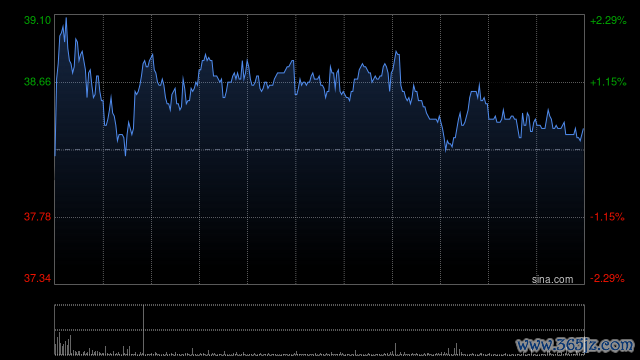Click the intraday price peak near open
Screen dimensions: 640x360
(x=66, y=18)
